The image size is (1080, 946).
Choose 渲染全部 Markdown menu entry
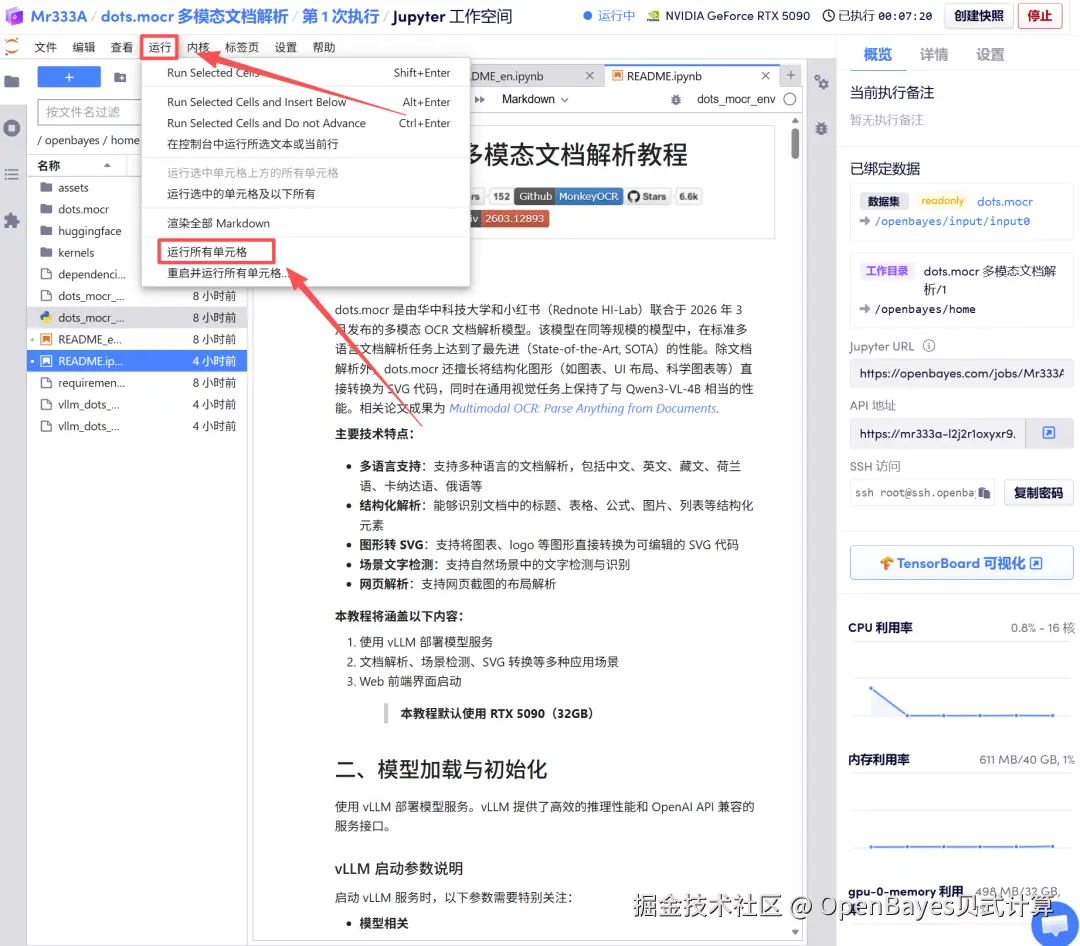306,223
